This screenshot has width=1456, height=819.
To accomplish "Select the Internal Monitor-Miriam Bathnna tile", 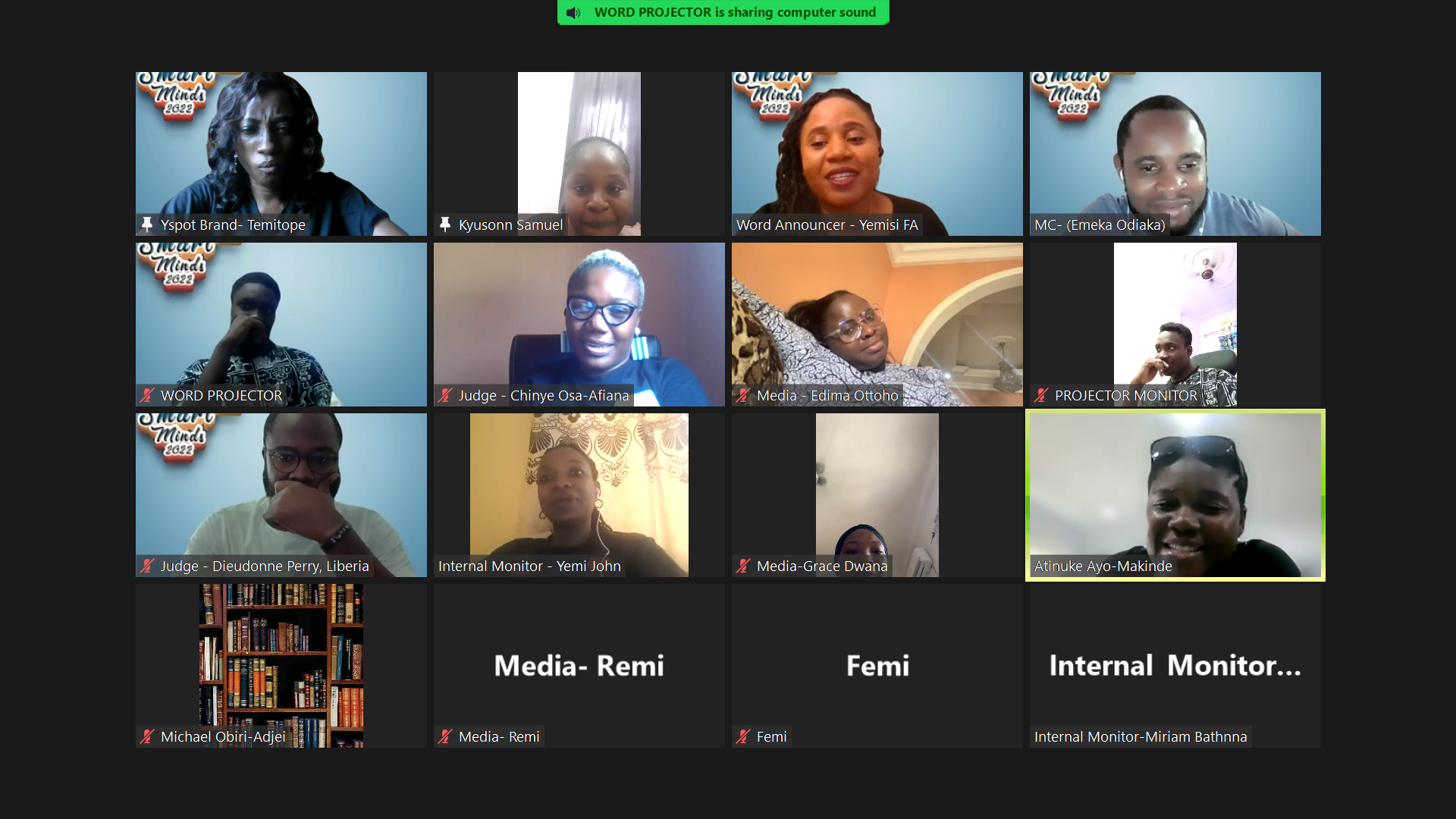I will coord(1175,666).
